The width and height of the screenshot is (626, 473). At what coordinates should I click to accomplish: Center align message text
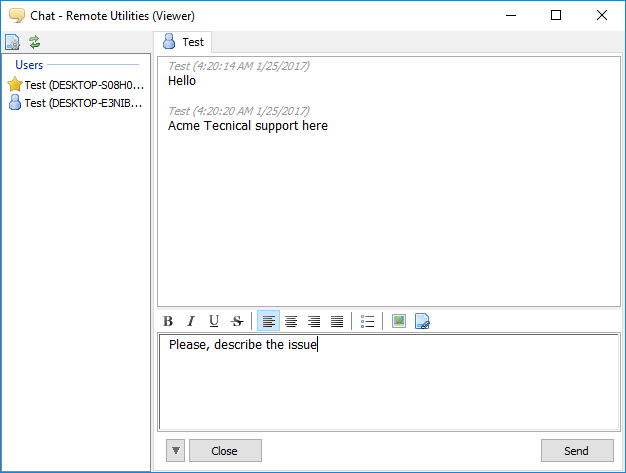click(291, 321)
